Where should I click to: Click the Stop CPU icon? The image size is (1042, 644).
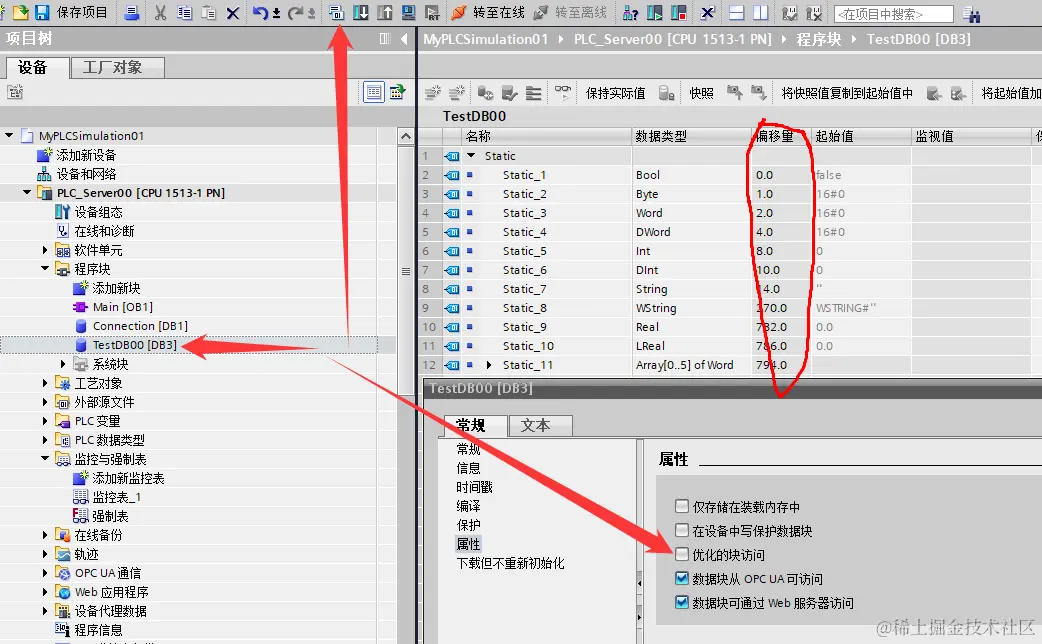678,12
